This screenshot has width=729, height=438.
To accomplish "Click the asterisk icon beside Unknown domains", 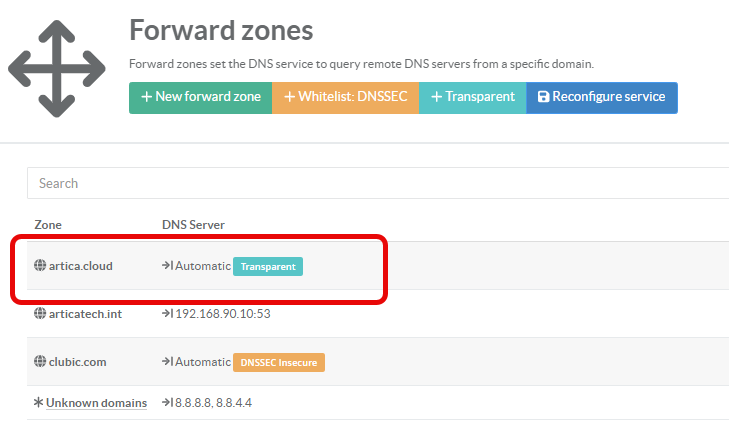I will [39, 403].
